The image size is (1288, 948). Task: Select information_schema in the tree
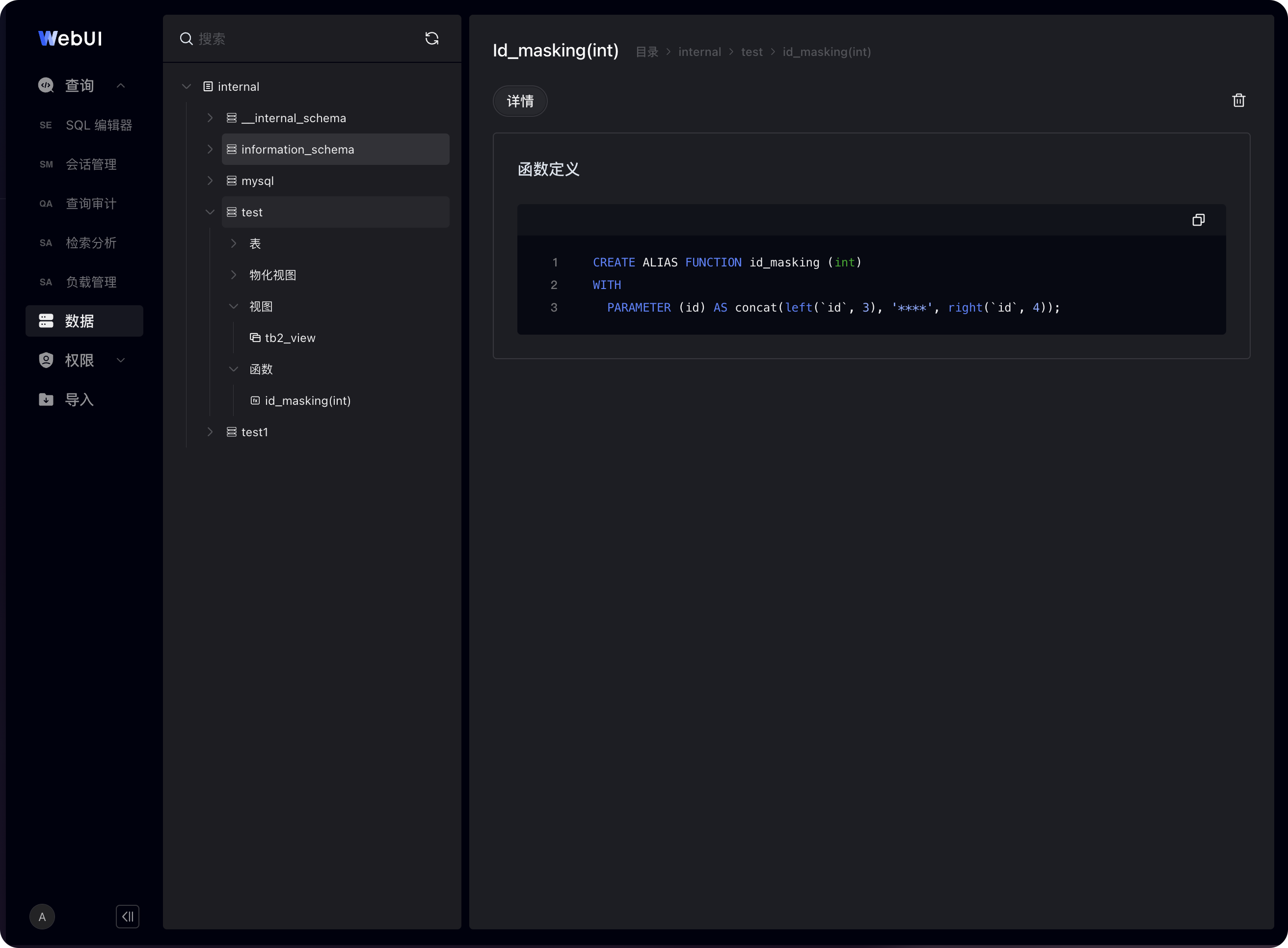pyautogui.click(x=335, y=149)
